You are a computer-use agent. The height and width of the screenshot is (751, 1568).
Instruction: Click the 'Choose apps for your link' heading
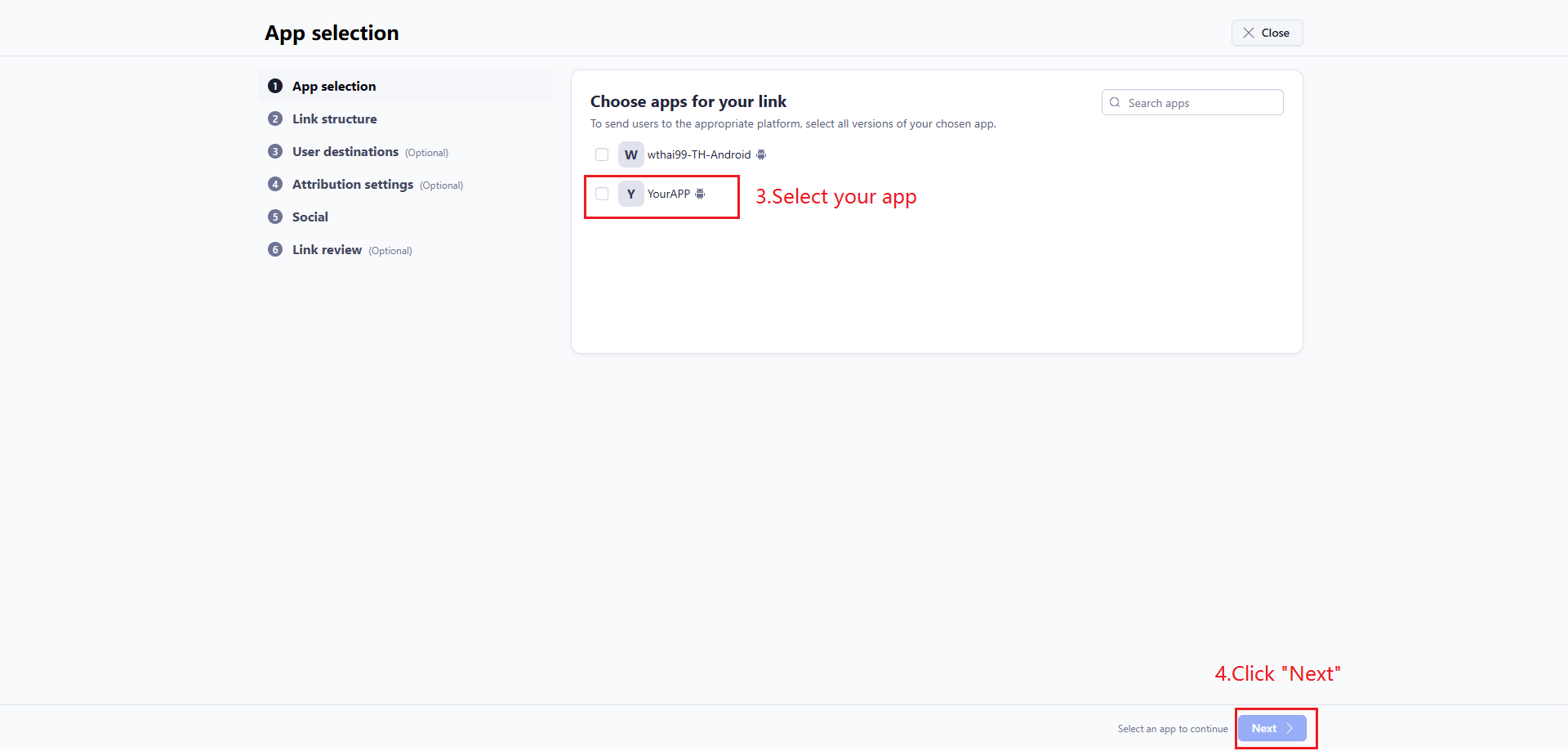[x=688, y=101]
